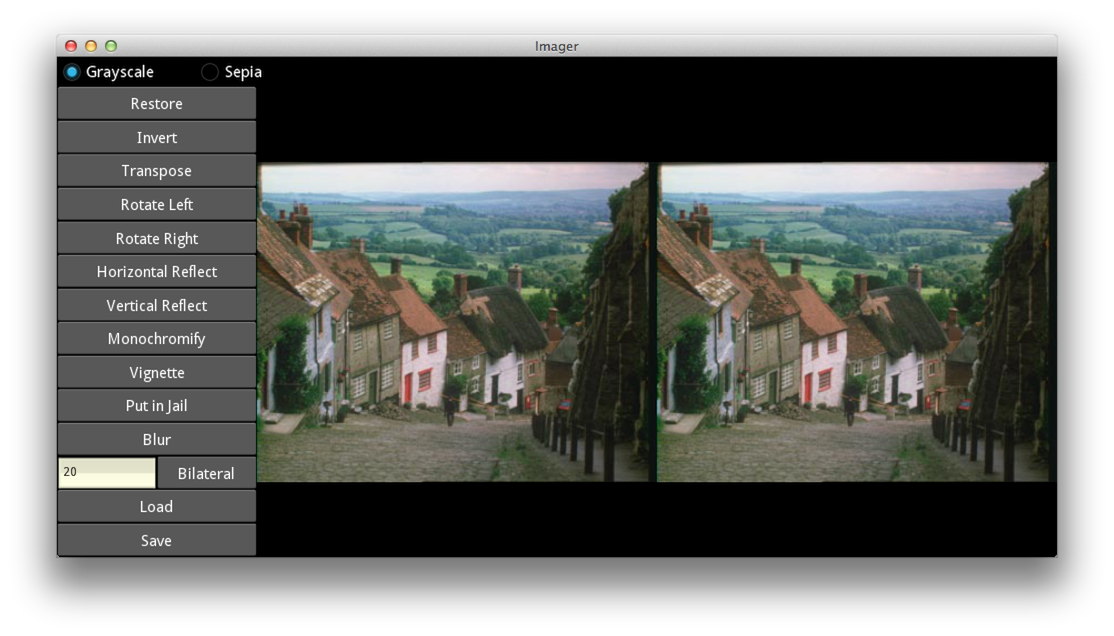This screenshot has width=1114, height=636.
Task: Click the Vertical Reflect button
Action: [x=157, y=306]
